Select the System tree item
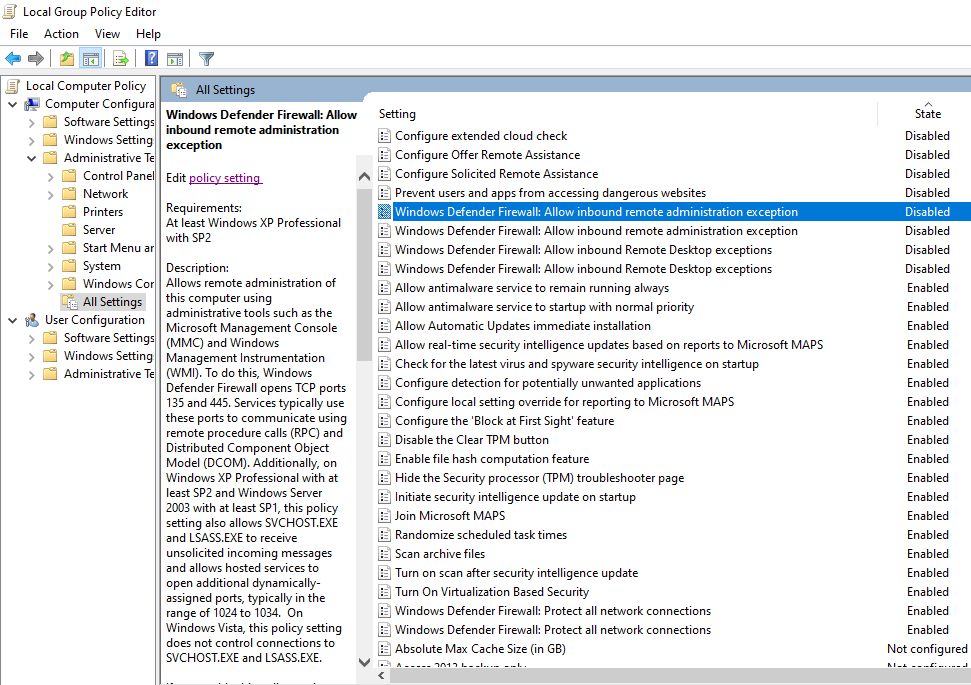Image resolution: width=971 pixels, height=685 pixels. point(102,266)
